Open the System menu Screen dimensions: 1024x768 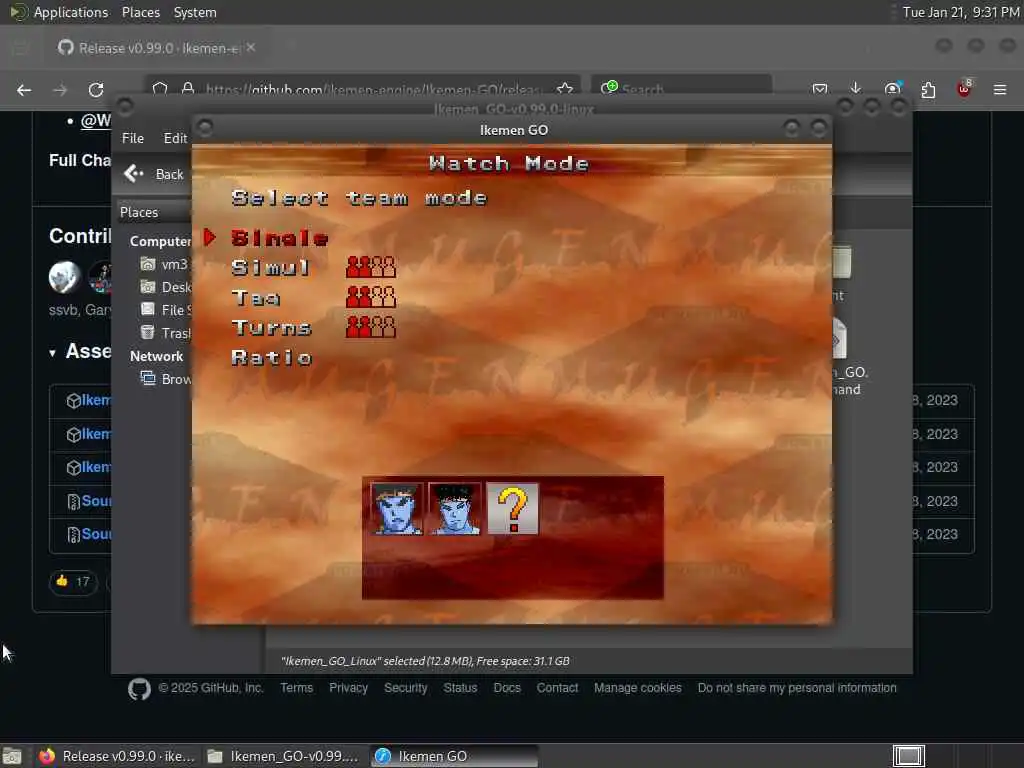pos(195,12)
